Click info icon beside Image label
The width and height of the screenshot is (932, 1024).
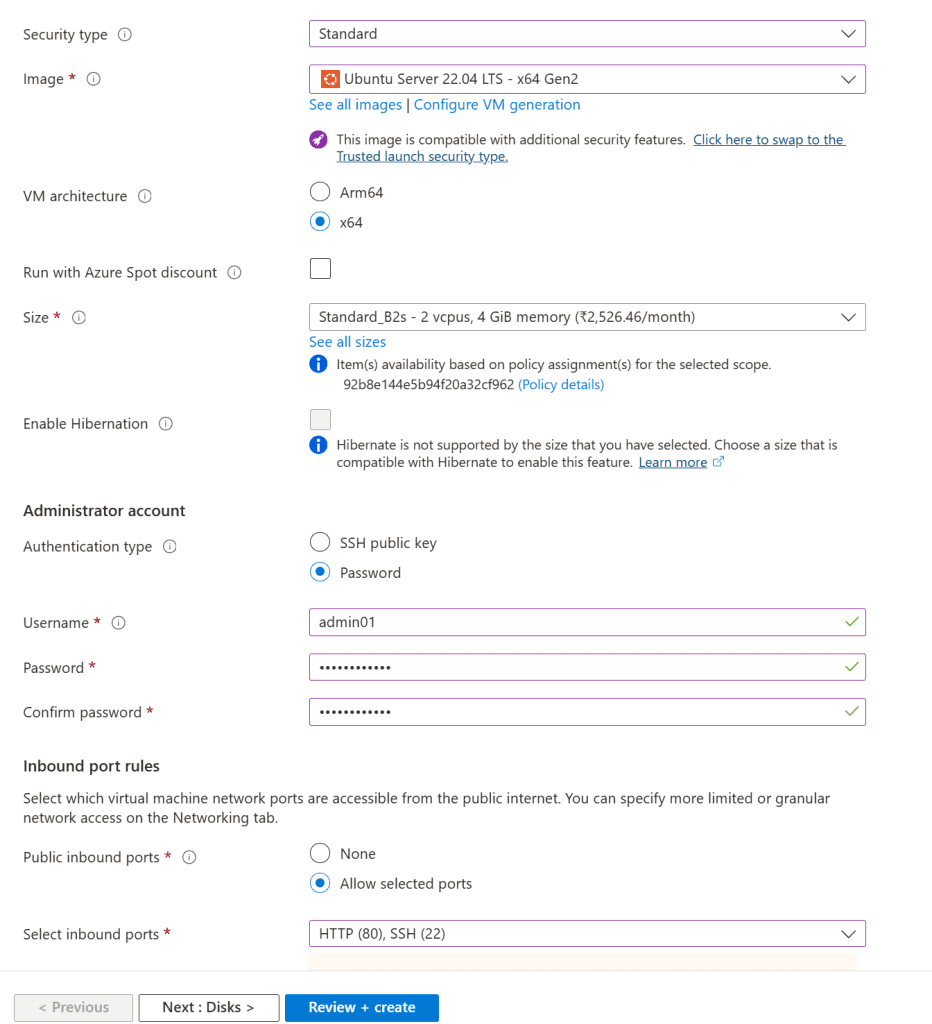point(94,79)
